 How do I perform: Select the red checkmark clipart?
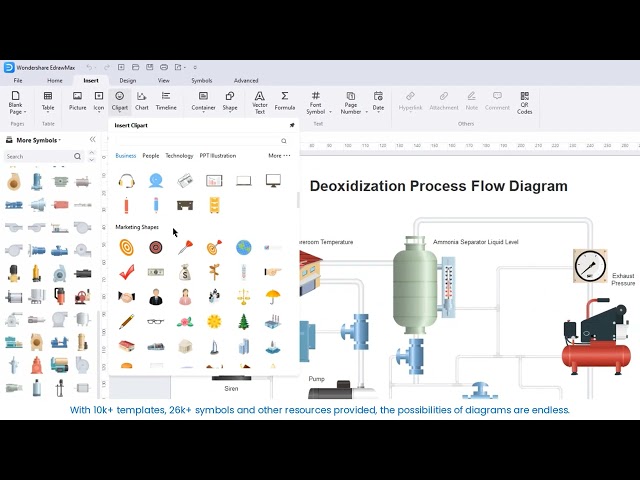click(127, 272)
